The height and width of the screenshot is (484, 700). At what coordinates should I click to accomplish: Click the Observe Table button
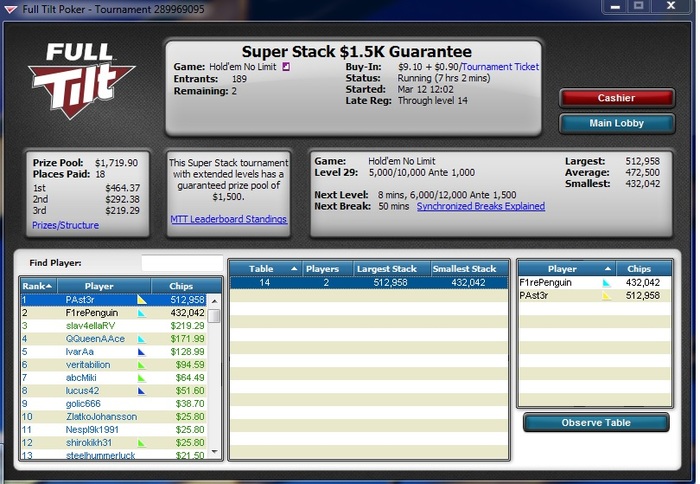(596, 422)
